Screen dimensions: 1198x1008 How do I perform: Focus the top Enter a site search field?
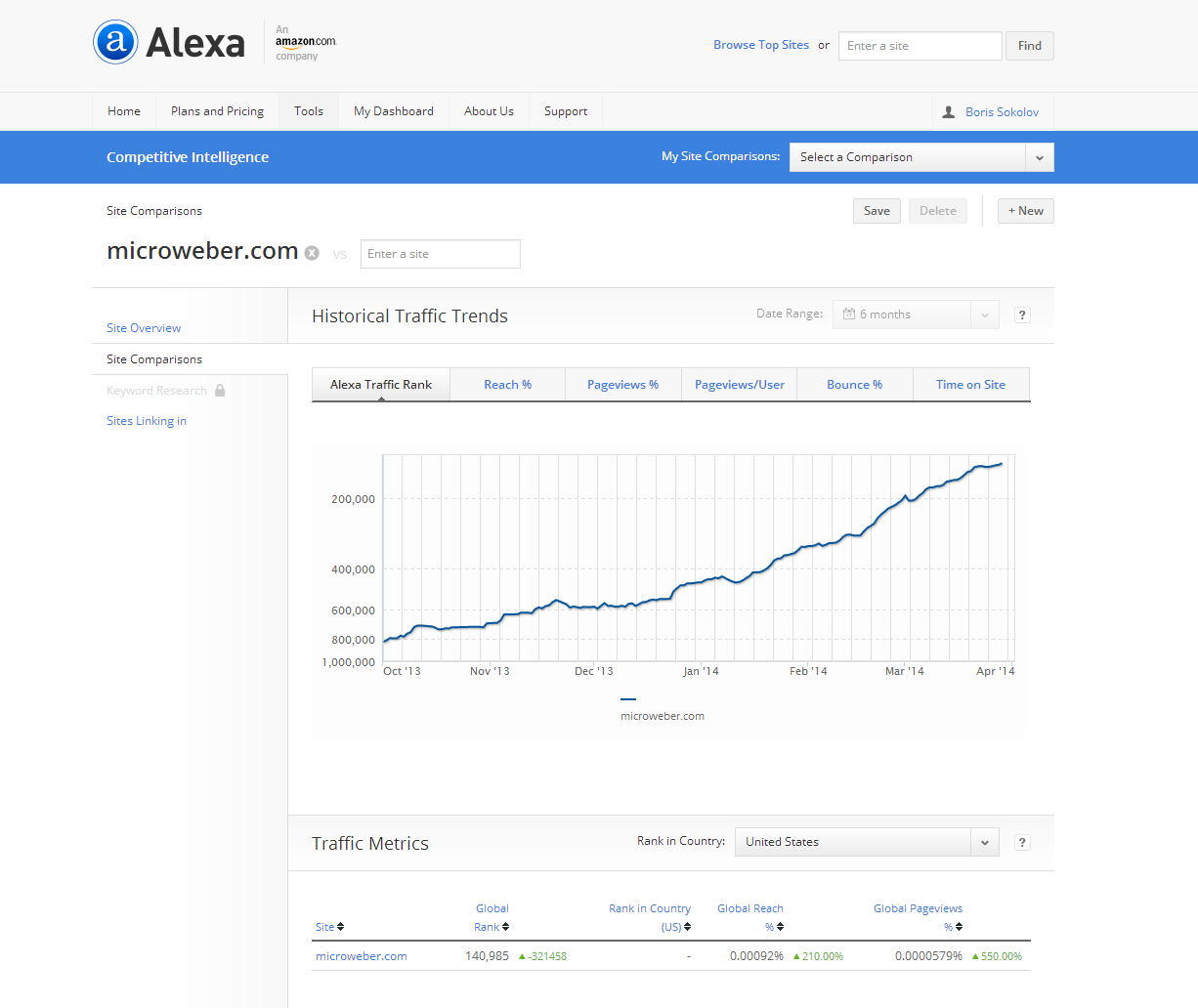[920, 46]
